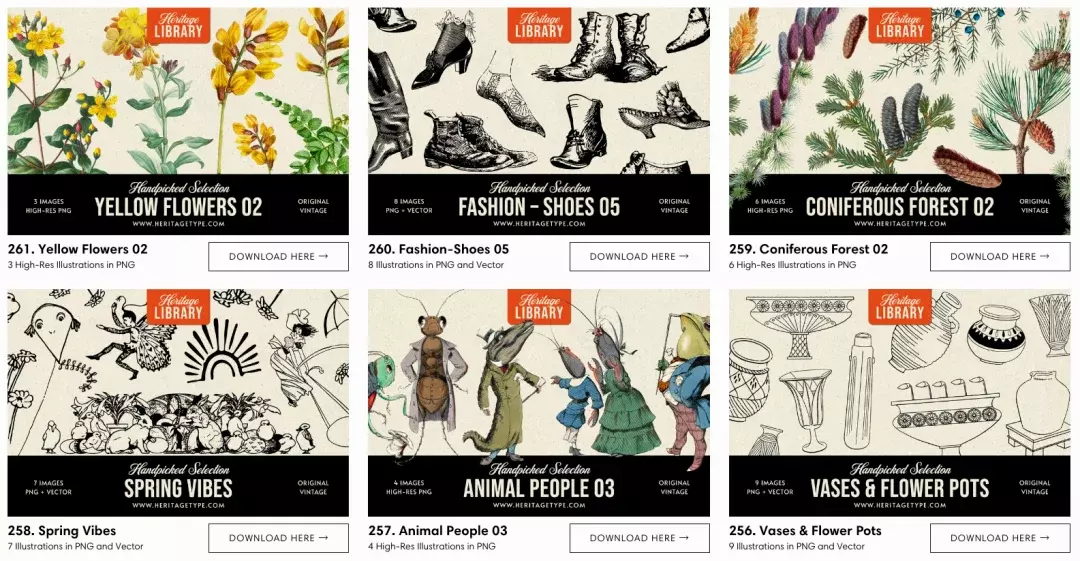Open the Yellow Flowers 02 preview image
The image size is (1080, 561).
[178, 121]
